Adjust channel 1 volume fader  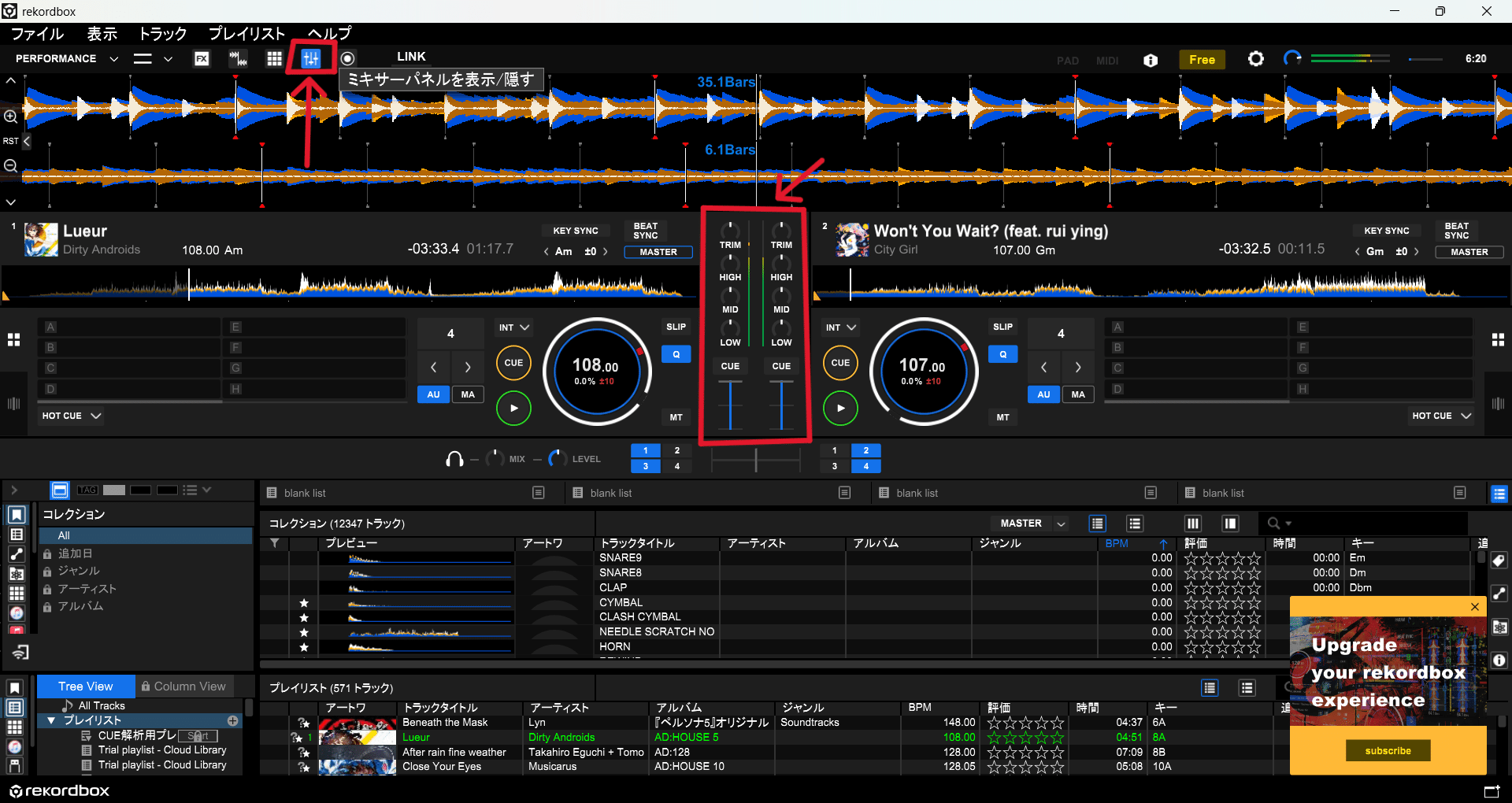pos(730,405)
